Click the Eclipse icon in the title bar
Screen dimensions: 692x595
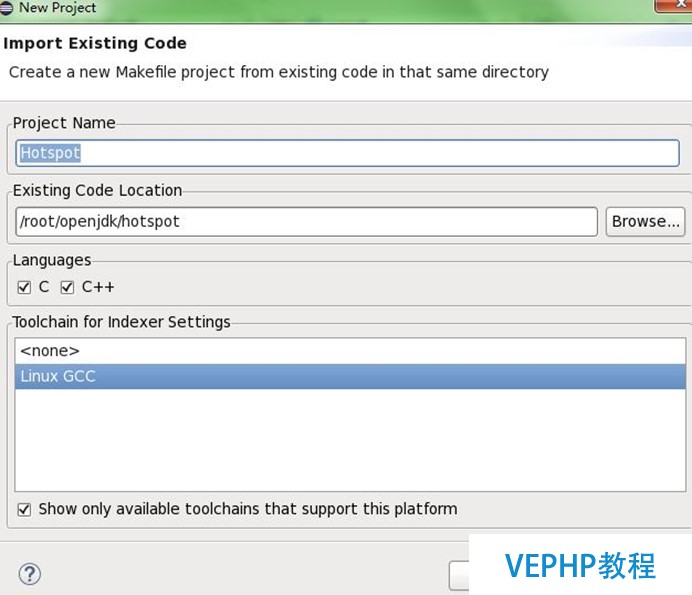[x=6, y=8]
